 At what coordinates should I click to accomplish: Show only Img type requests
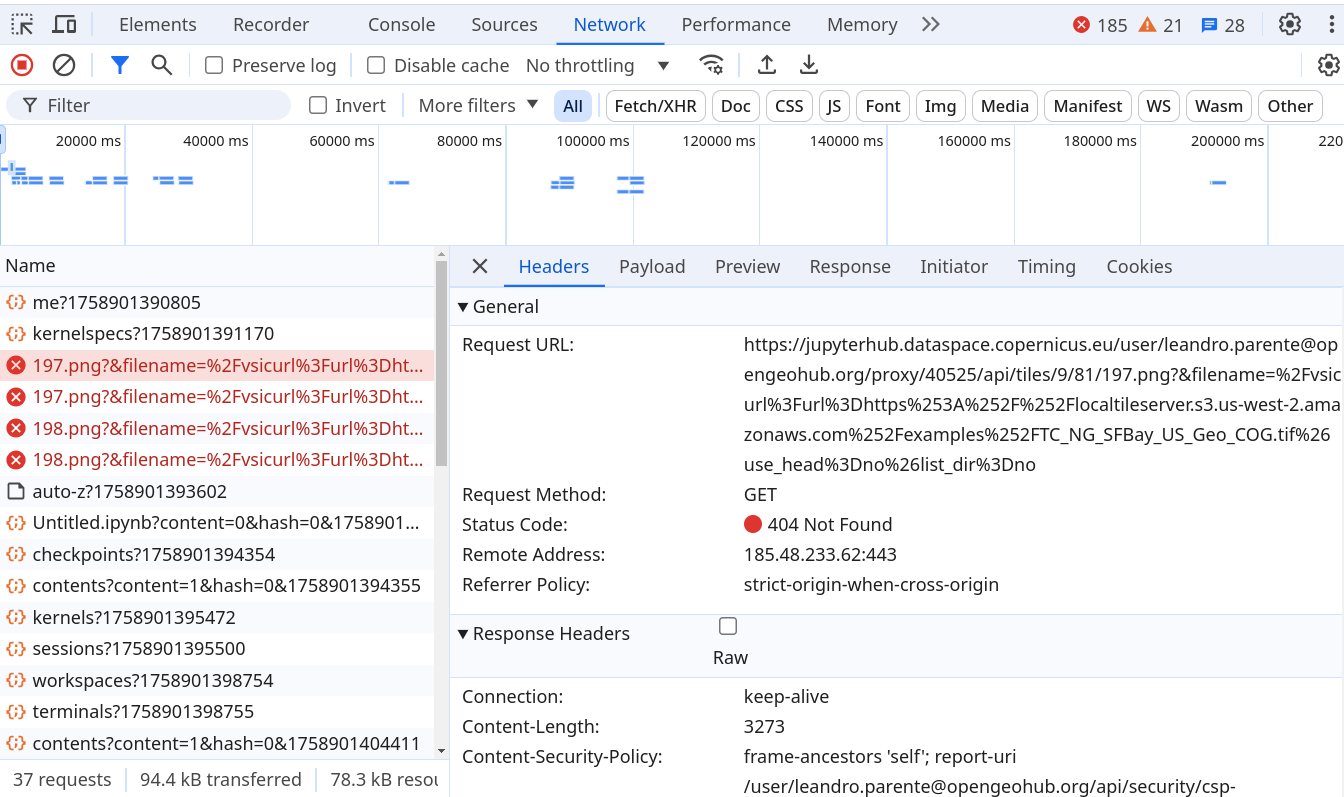(x=939, y=106)
